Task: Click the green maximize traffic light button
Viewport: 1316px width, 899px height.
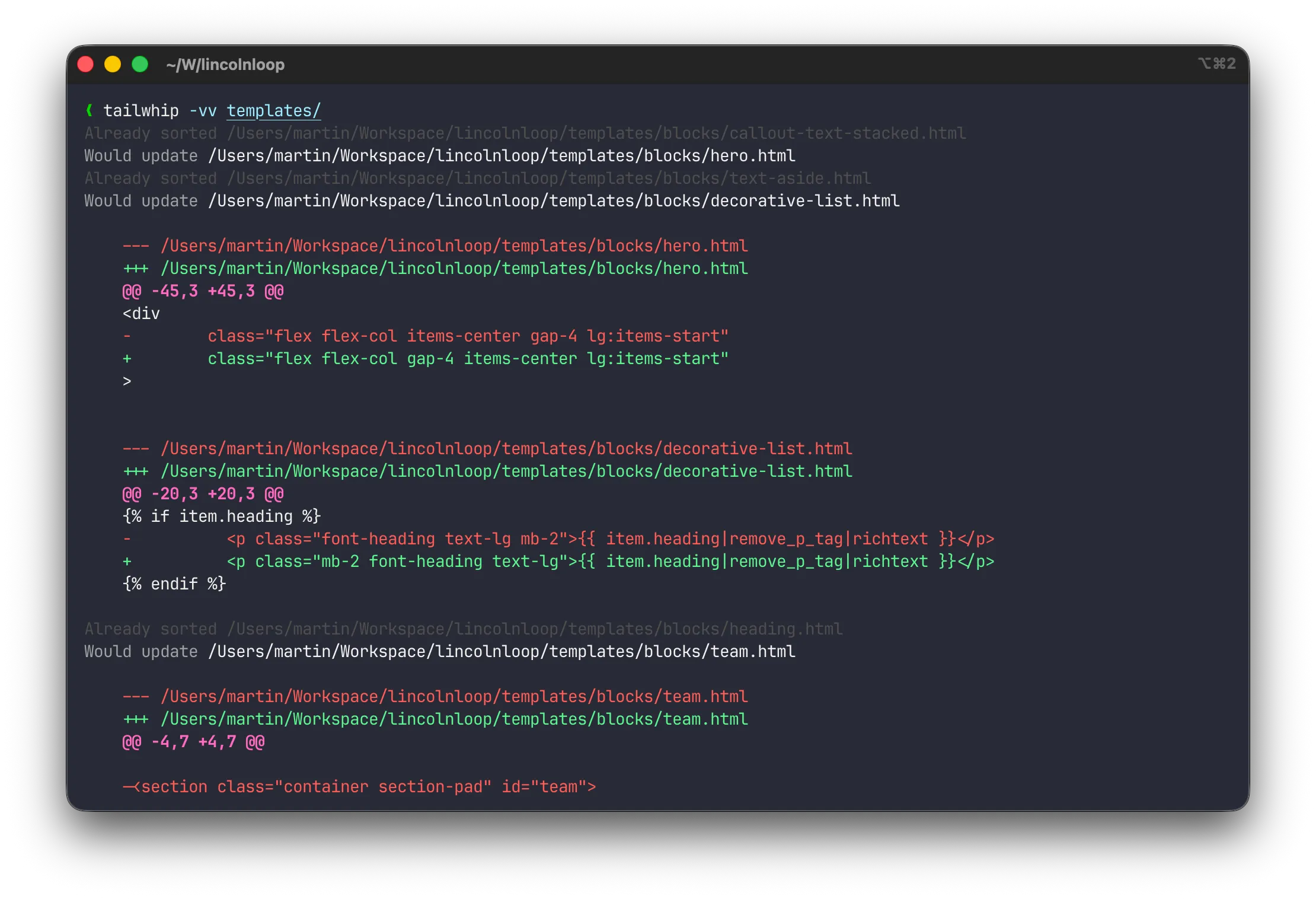Action: click(140, 63)
